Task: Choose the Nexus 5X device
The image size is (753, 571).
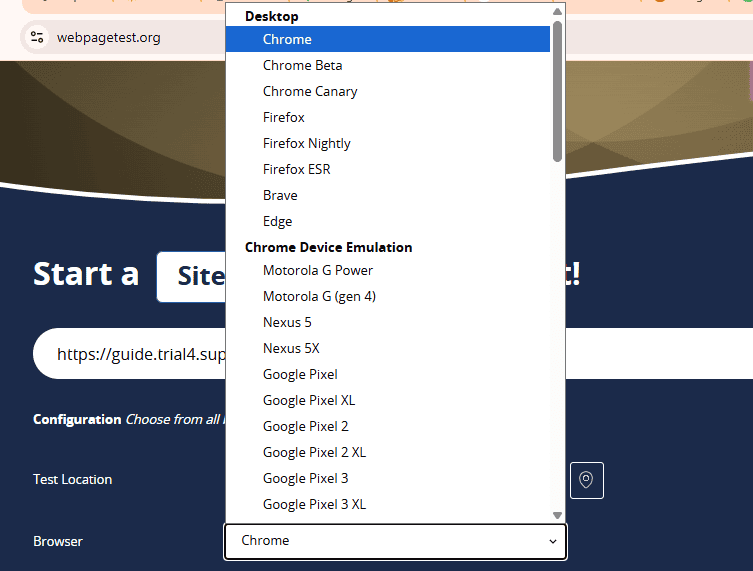Action: coord(388,348)
